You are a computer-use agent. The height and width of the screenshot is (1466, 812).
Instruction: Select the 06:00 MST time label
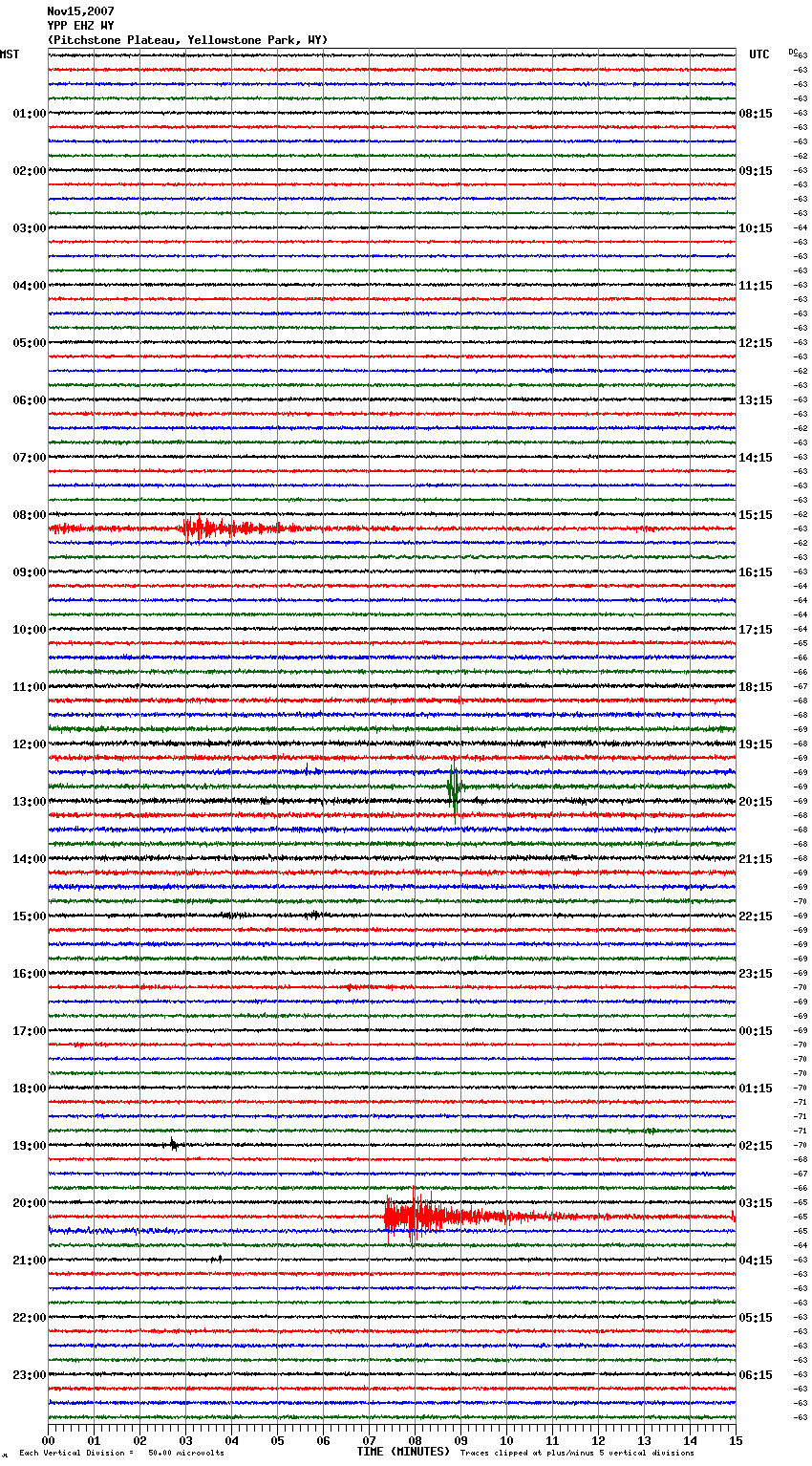tap(29, 400)
